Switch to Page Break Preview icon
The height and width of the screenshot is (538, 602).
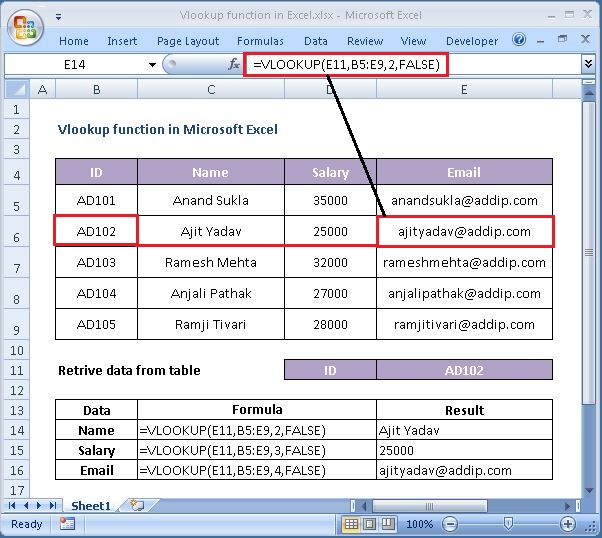tap(388, 524)
